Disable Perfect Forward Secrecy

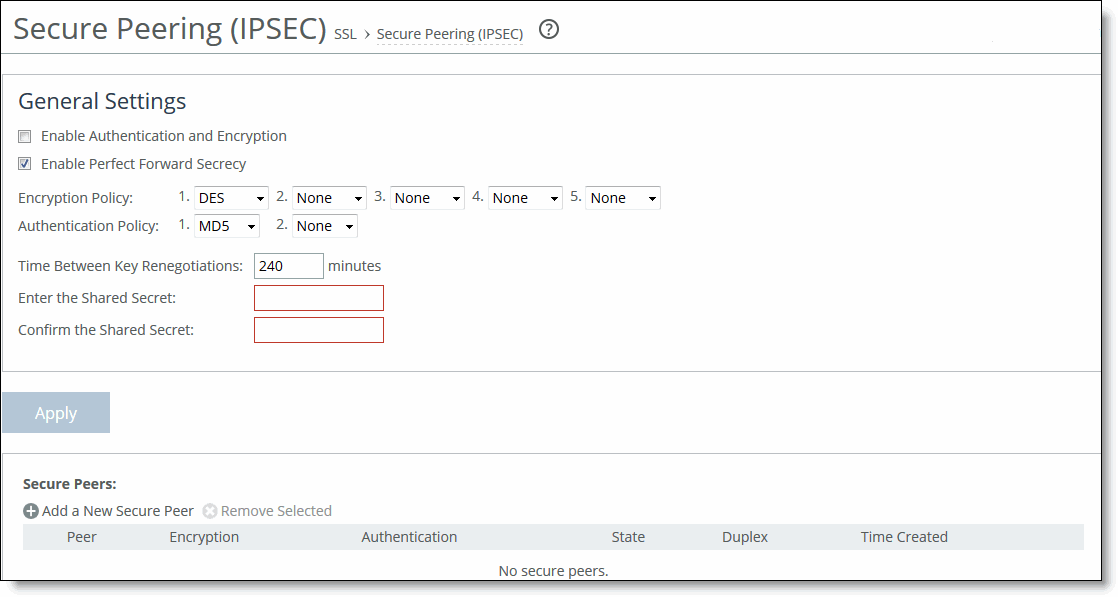point(24,163)
